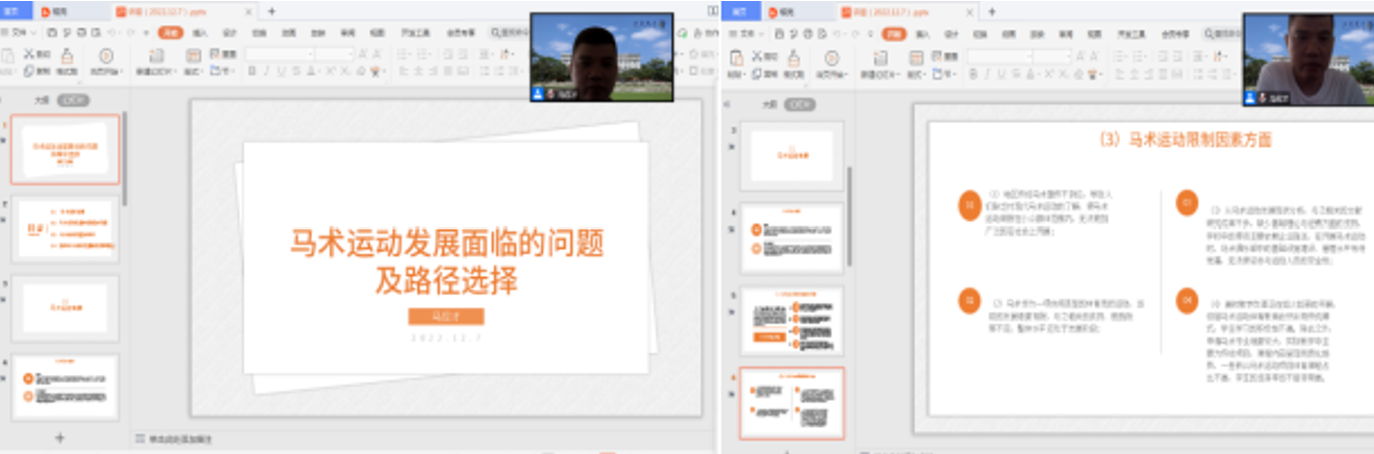Select the active Home ribbon tab in left window

coord(171,33)
